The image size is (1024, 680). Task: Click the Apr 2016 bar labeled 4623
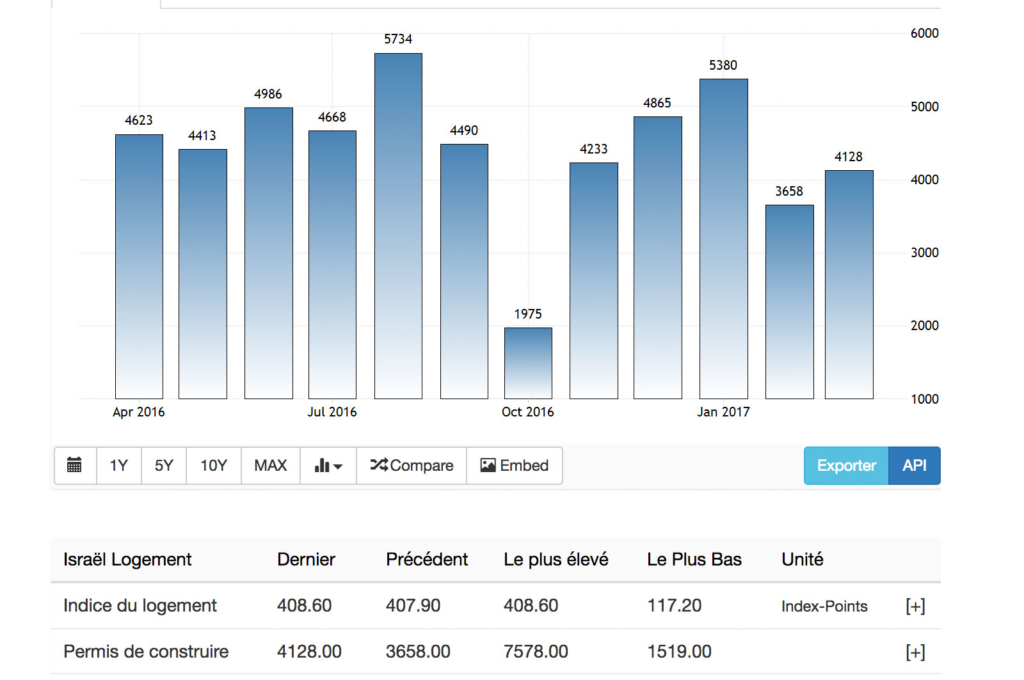click(x=139, y=266)
